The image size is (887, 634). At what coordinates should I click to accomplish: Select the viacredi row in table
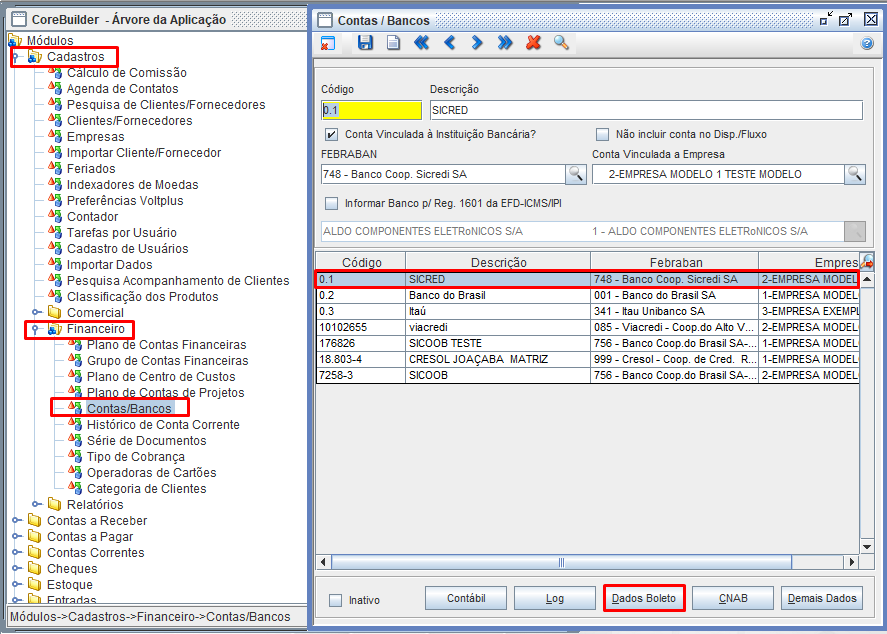coord(587,327)
